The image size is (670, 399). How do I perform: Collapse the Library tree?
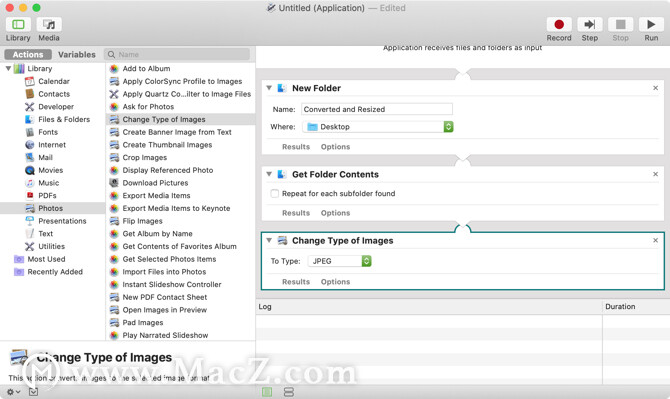coord(8,68)
